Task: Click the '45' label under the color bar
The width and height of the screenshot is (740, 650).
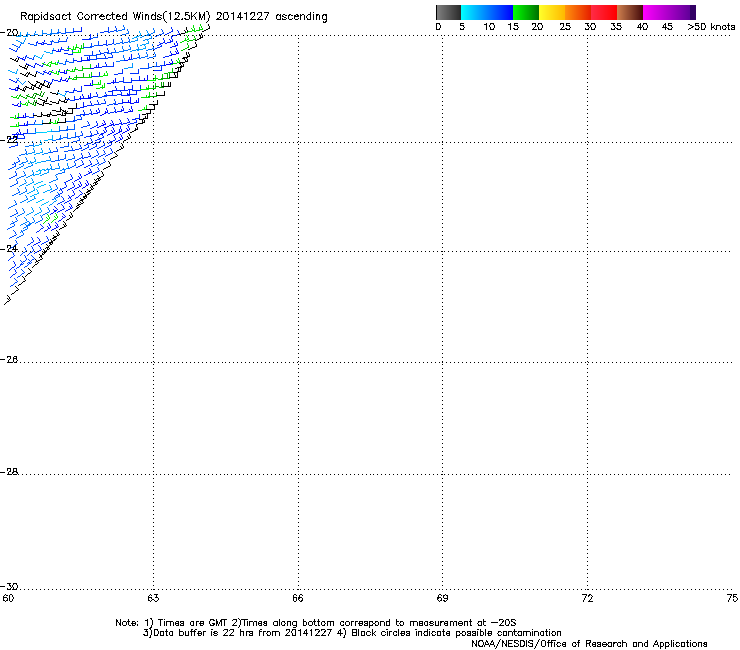Action: (667, 27)
